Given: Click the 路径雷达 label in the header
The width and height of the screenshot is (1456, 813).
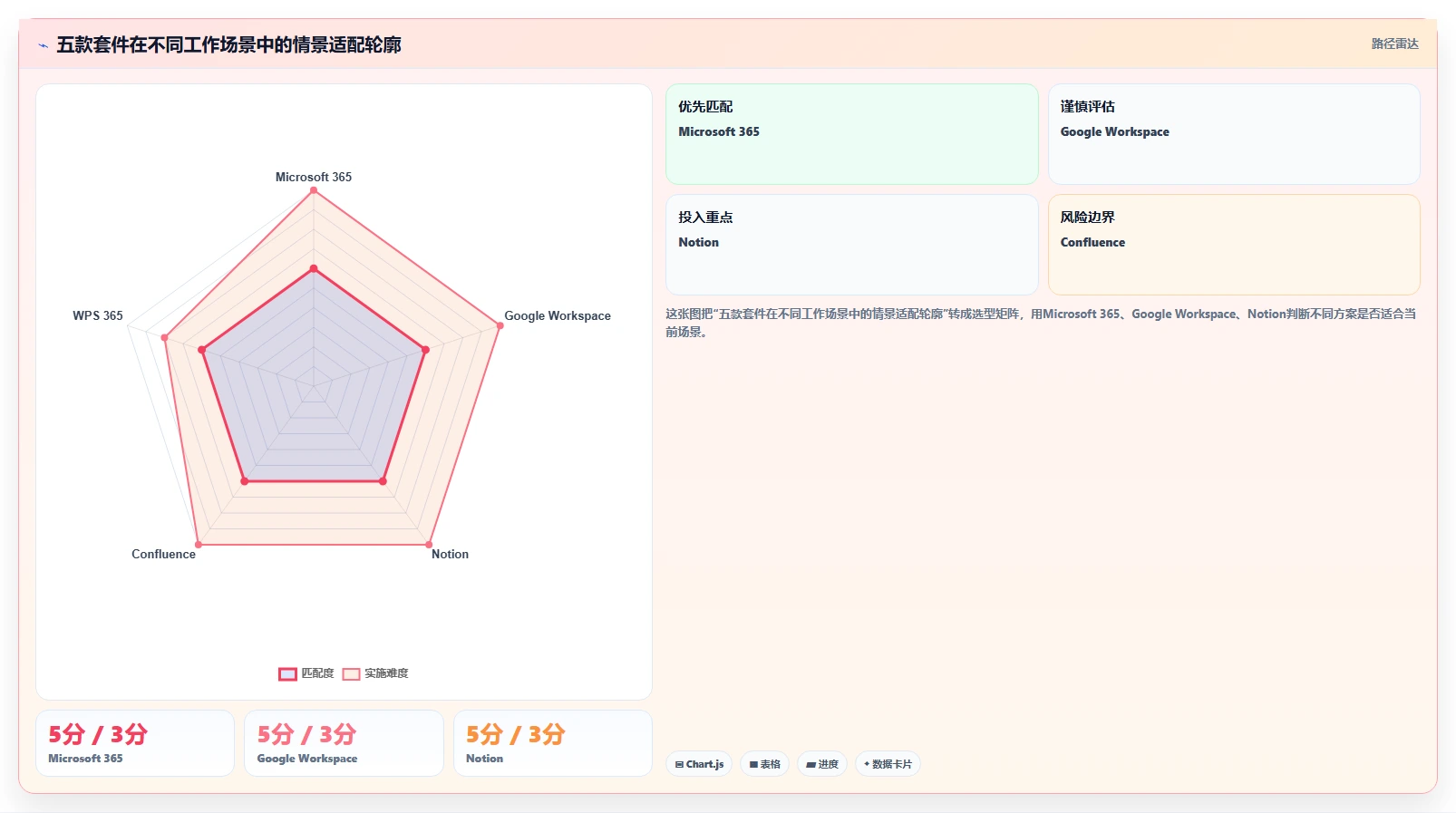Looking at the screenshot, I should click(1394, 44).
